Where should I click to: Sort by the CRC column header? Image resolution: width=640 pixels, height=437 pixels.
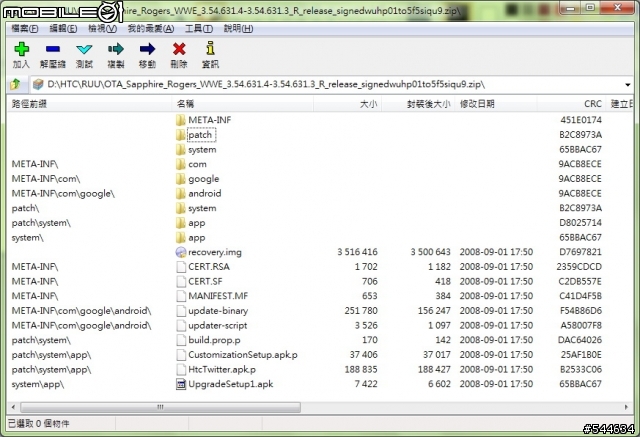click(x=571, y=104)
